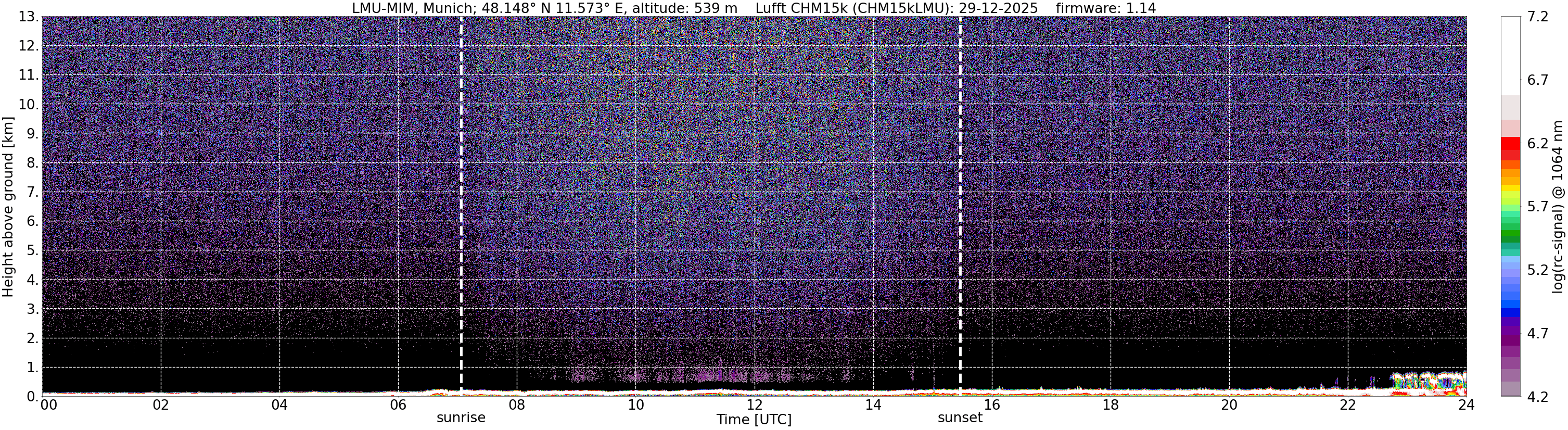Click the colorbar tick value '4.7'
1568x430 pixels.
1538,334
